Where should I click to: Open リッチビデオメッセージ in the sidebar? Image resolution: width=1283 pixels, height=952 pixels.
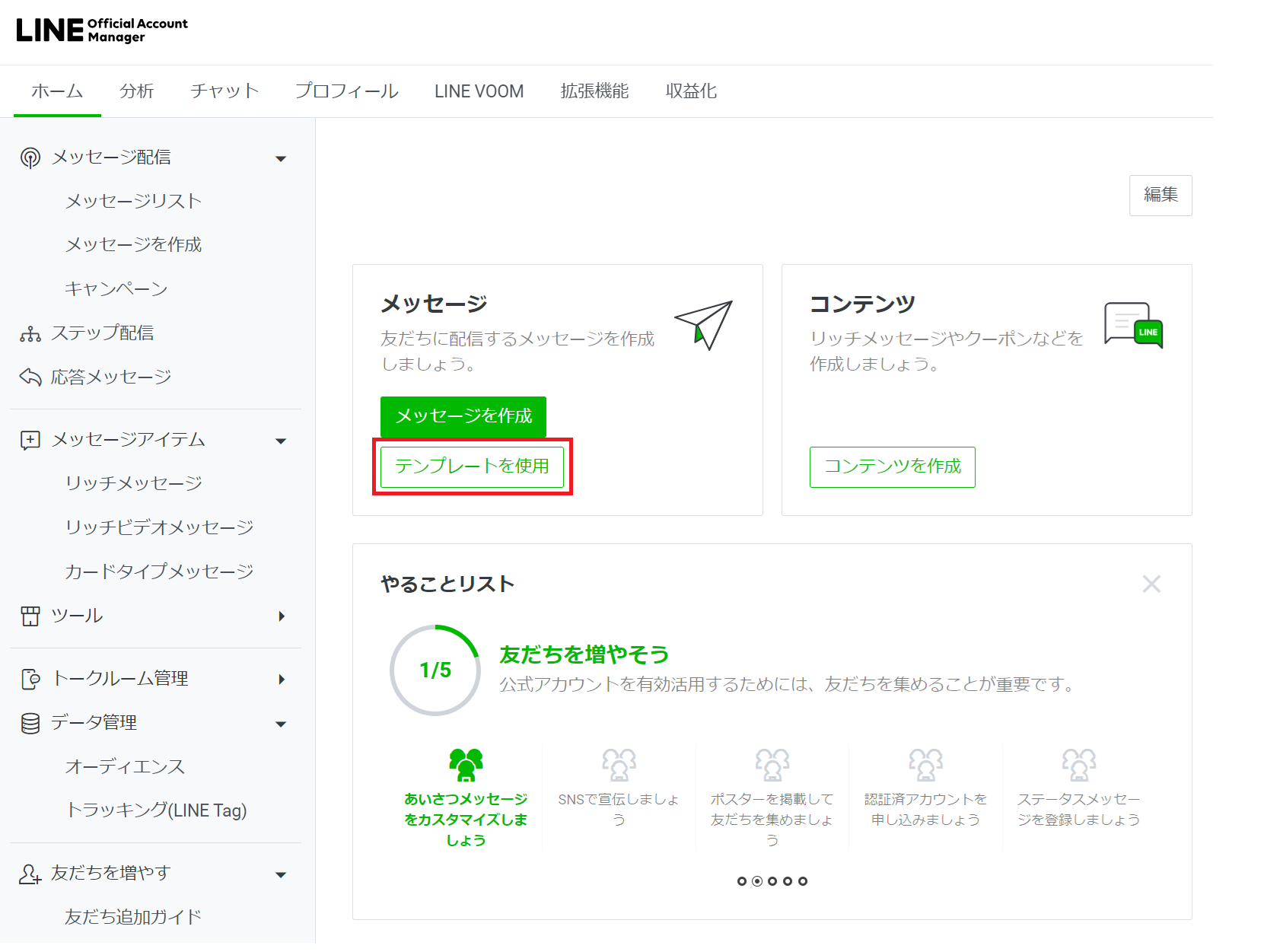(x=159, y=528)
